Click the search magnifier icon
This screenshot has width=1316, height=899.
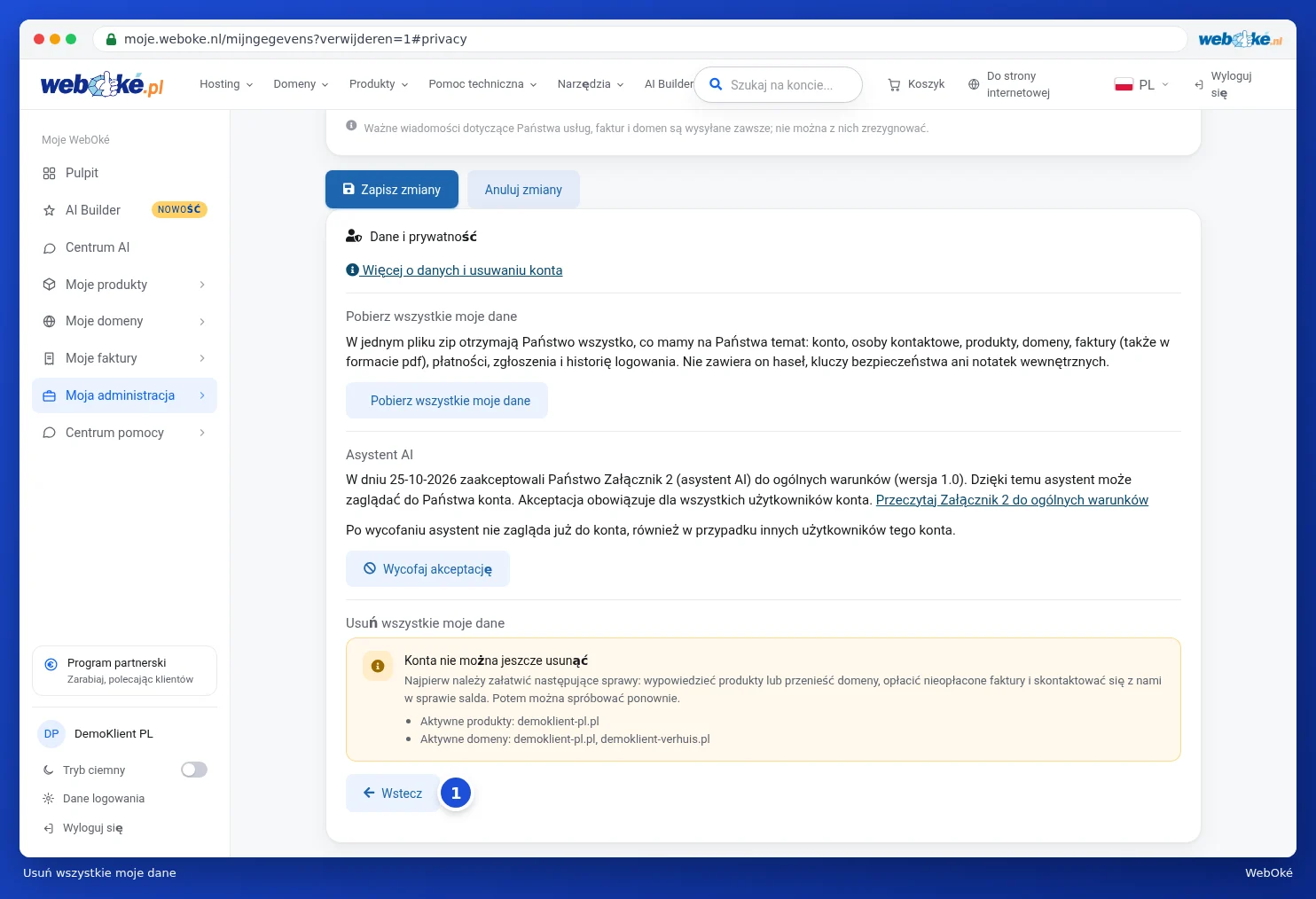(716, 84)
